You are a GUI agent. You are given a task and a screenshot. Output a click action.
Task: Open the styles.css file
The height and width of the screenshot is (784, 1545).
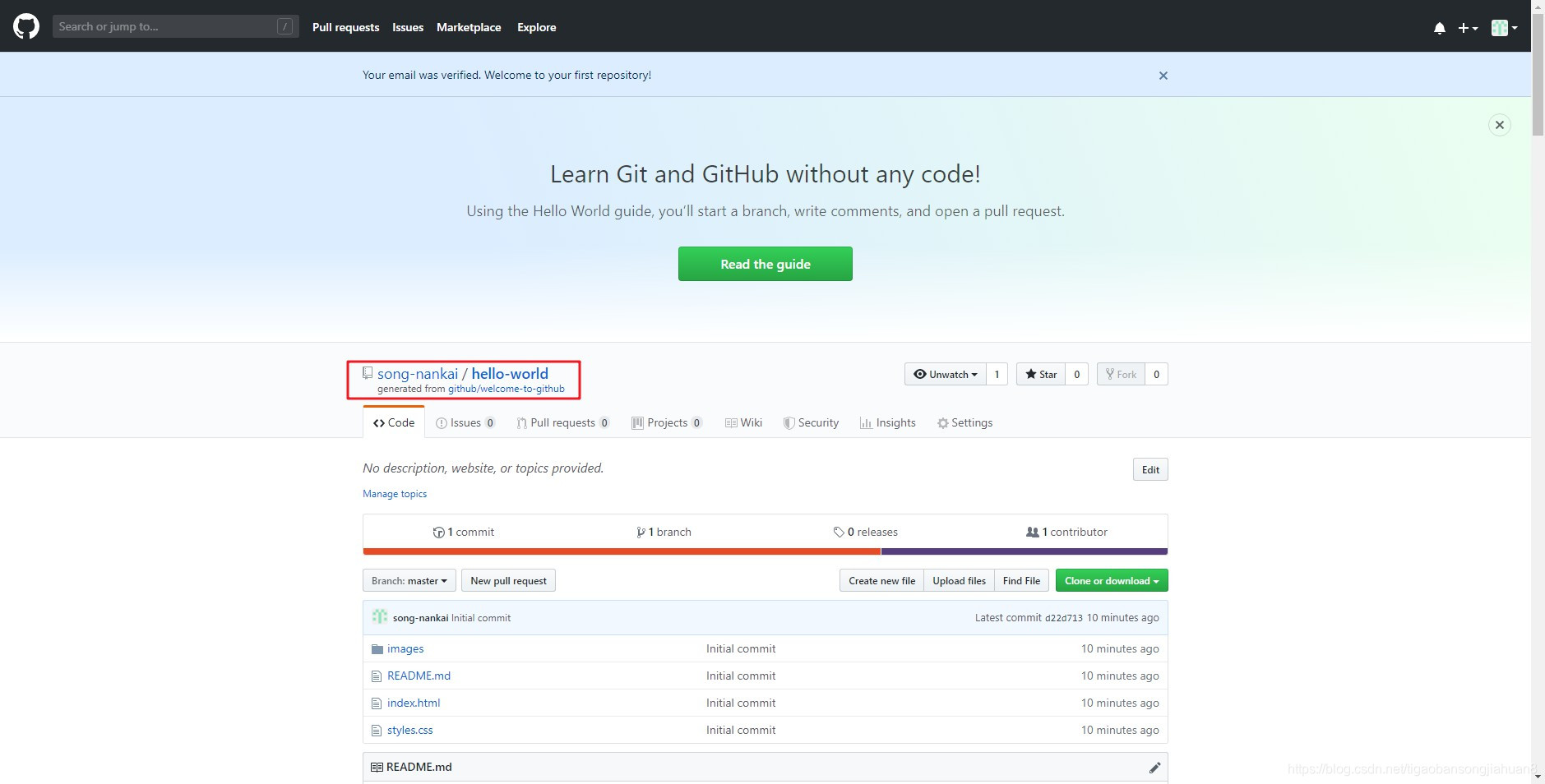(409, 730)
